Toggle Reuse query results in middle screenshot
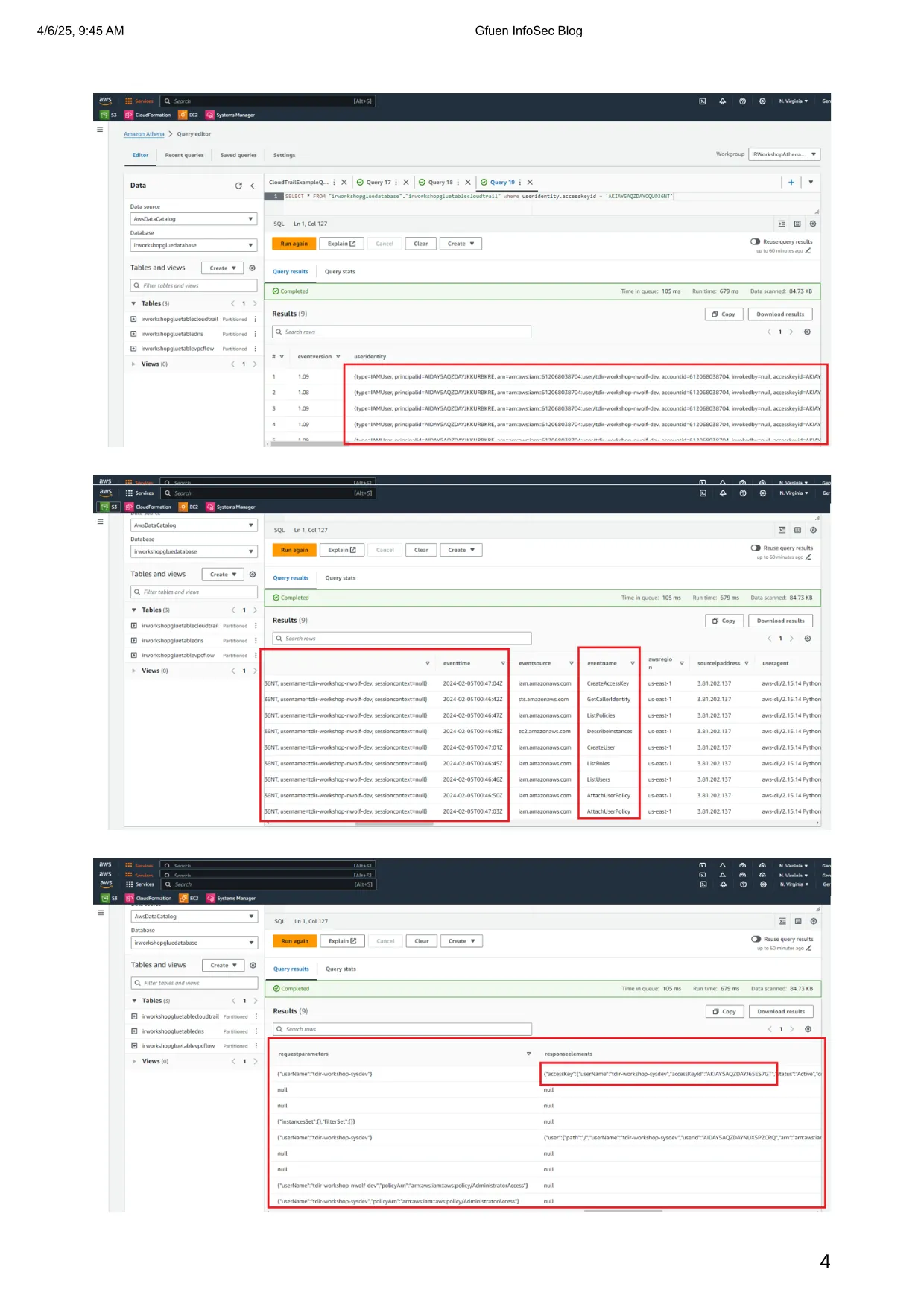This screenshot has width=924, height=1307. point(756,548)
